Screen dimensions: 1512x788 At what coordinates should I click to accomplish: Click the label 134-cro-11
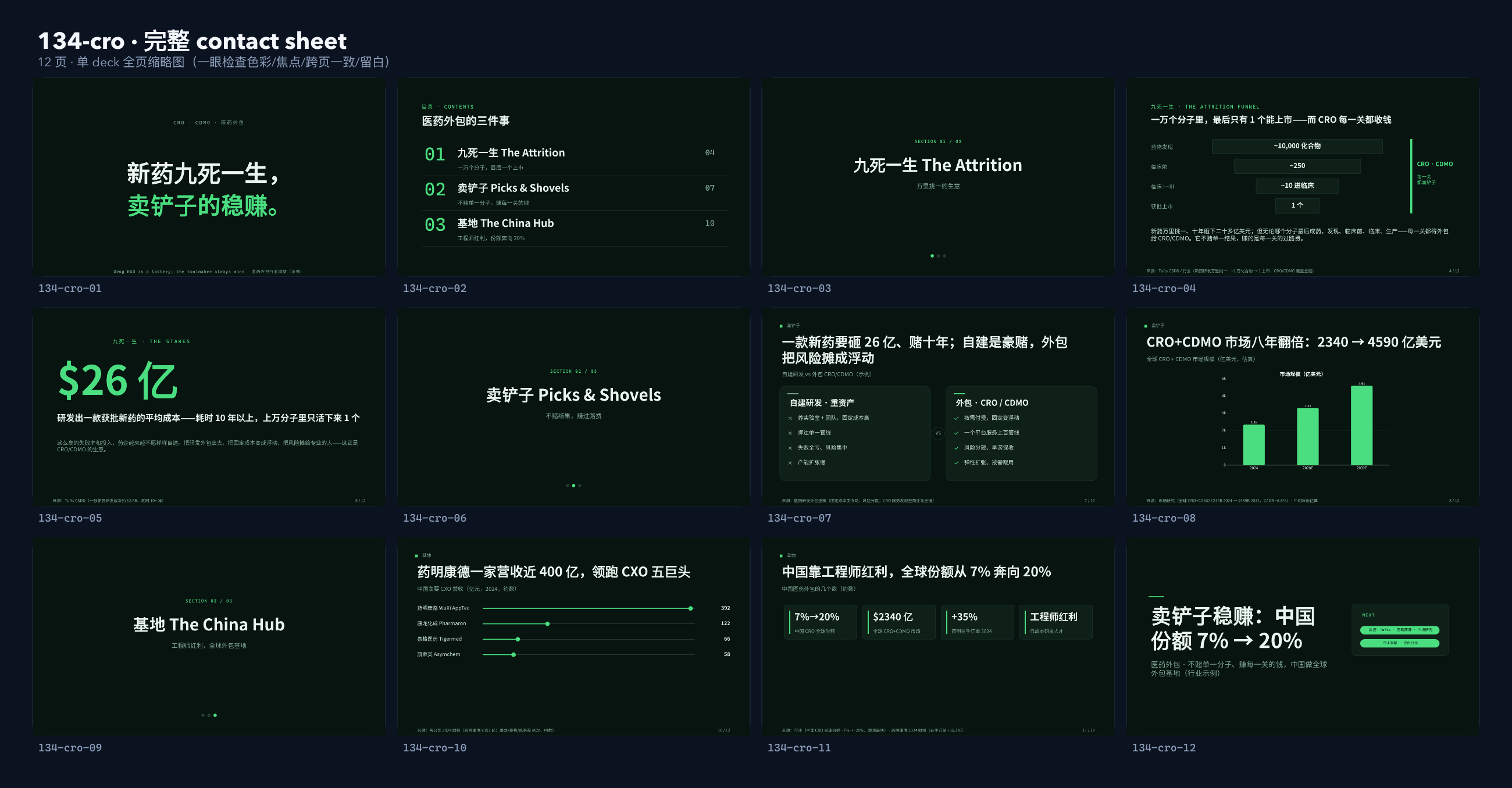[x=799, y=747]
